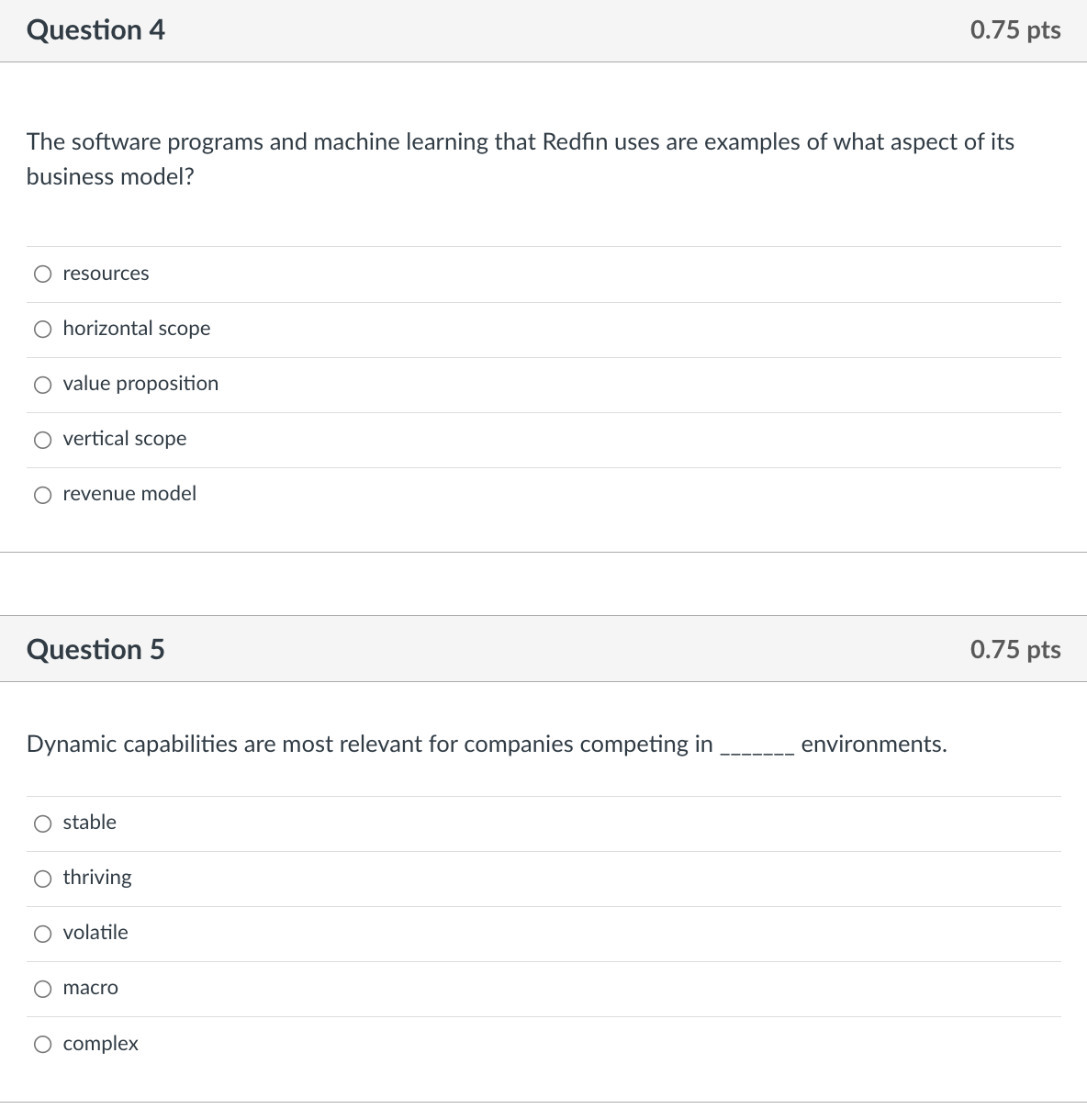Select the vertical scope answer
1087x1120 pixels.
42,439
